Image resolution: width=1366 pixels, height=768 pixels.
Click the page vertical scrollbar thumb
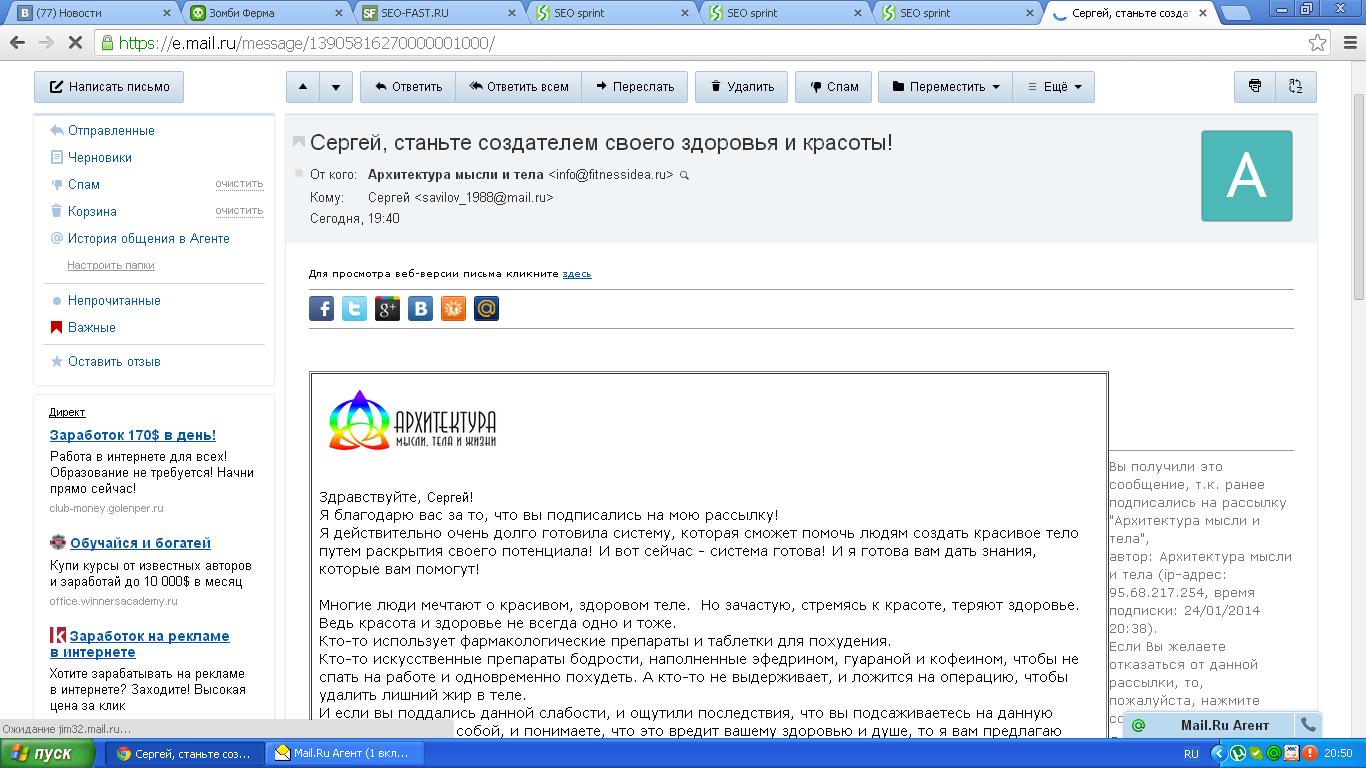1359,195
